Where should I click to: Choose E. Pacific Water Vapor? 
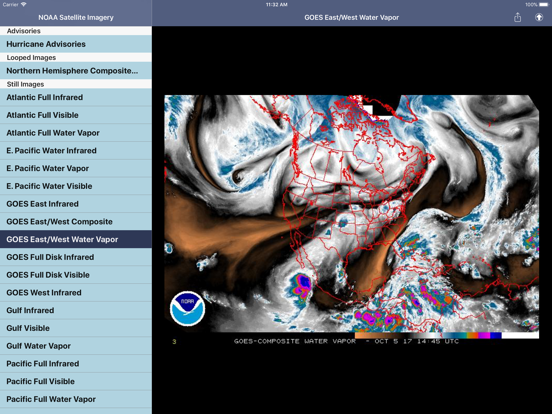click(76, 168)
